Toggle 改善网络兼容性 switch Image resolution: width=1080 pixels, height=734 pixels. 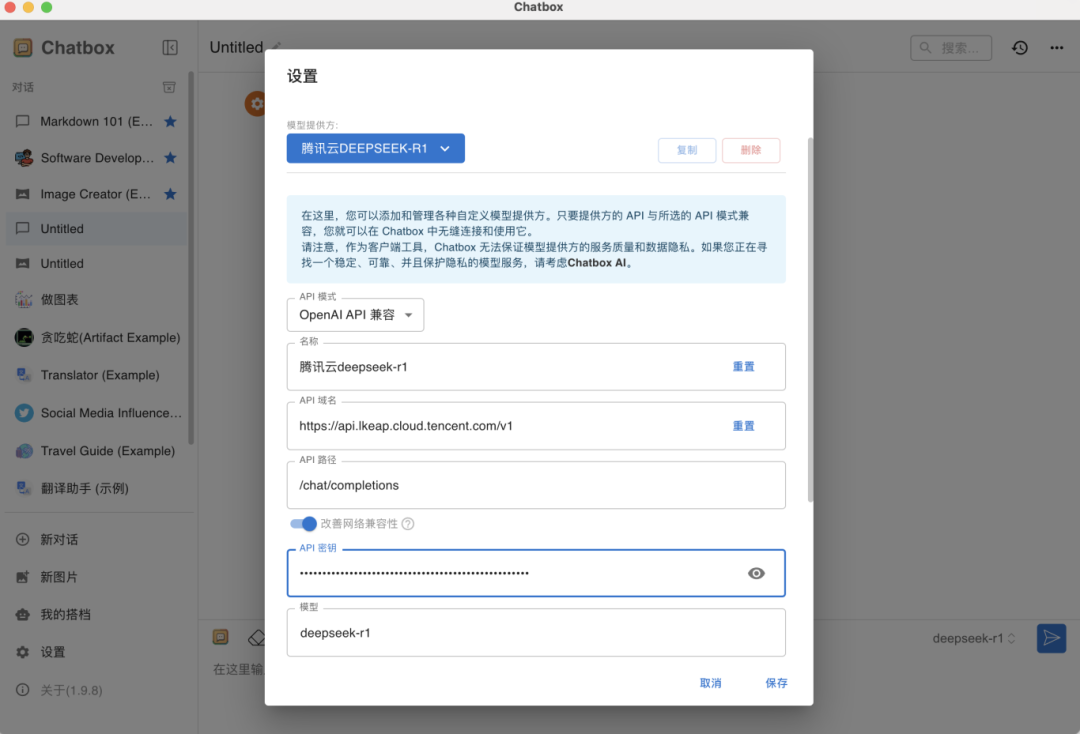point(303,524)
